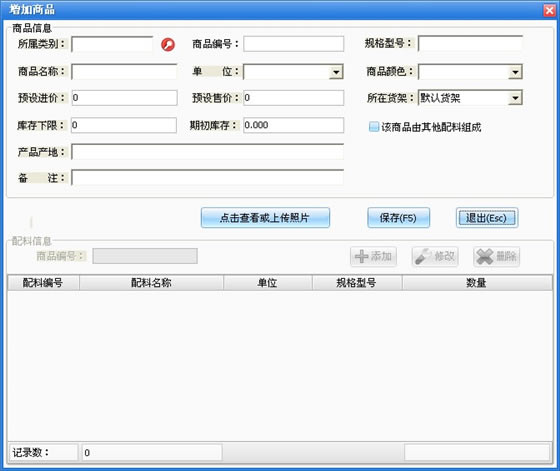Enable 该商品由其他配料组成 checkbox
560x471 pixels.
point(374,127)
